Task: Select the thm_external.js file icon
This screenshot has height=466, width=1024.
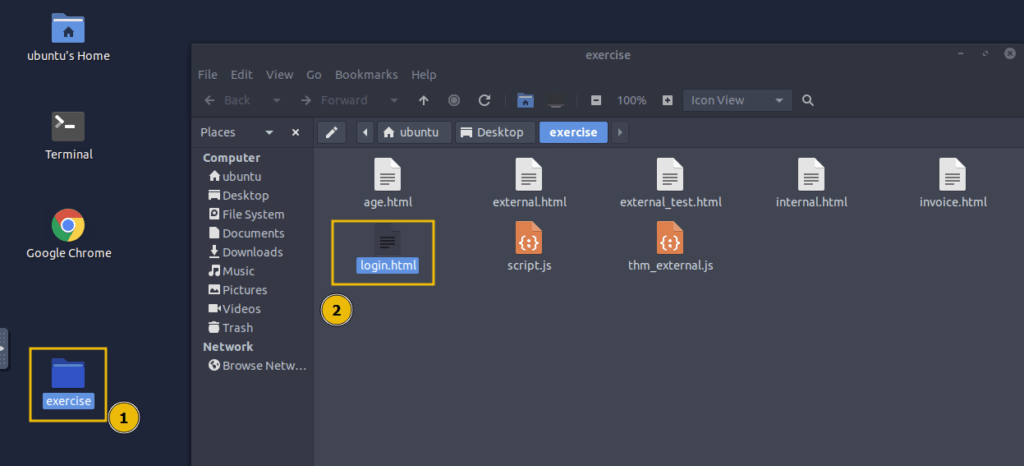Action: point(670,238)
